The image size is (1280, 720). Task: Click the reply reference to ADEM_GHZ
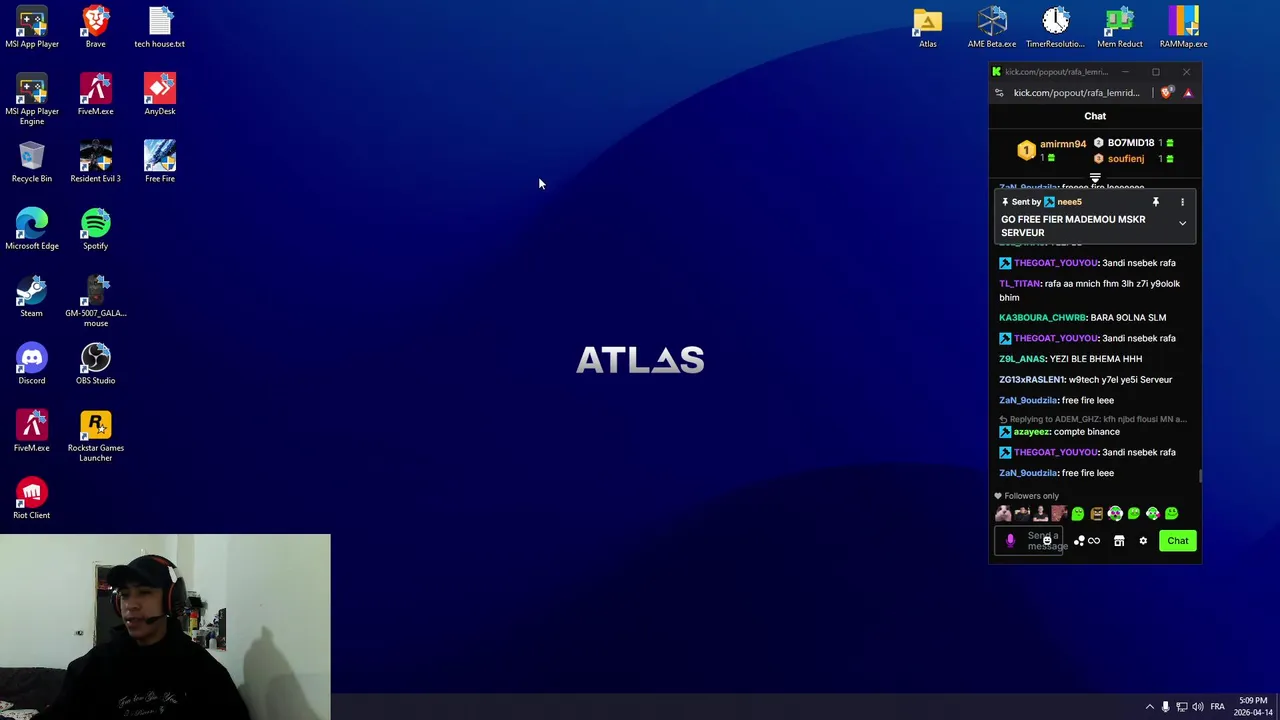(x=1093, y=419)
